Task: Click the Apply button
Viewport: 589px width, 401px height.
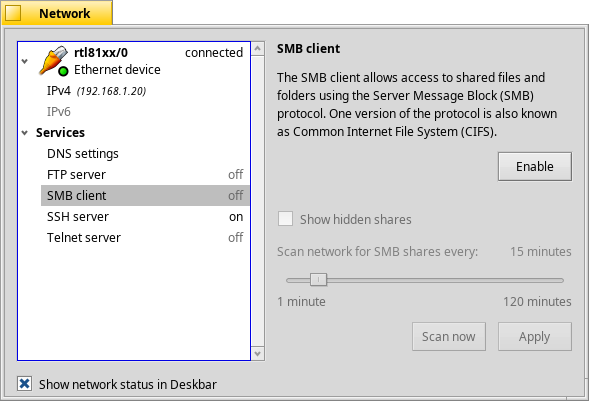Action: (x=535, y=336)
